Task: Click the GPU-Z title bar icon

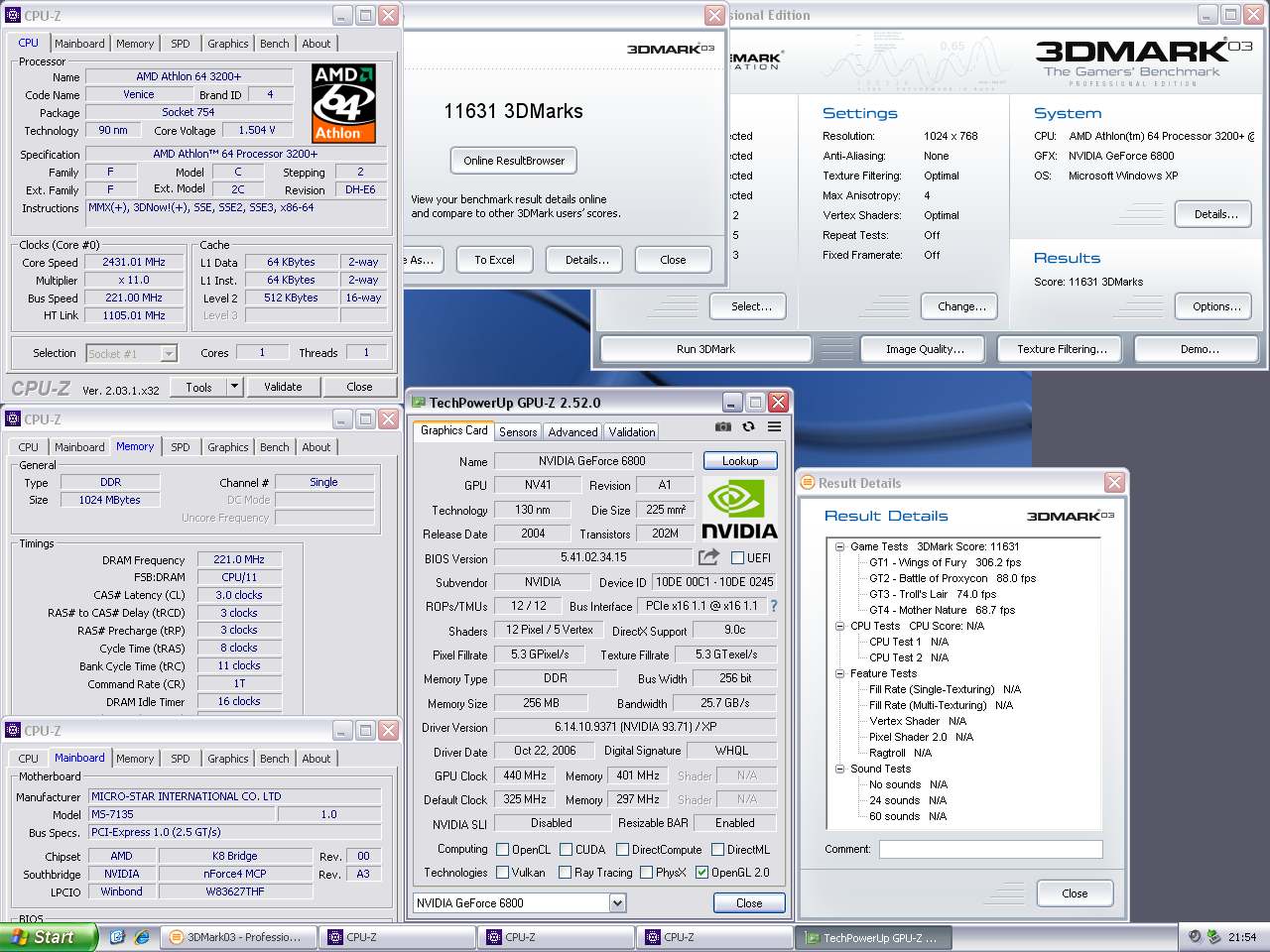Action: pos(419,403)
